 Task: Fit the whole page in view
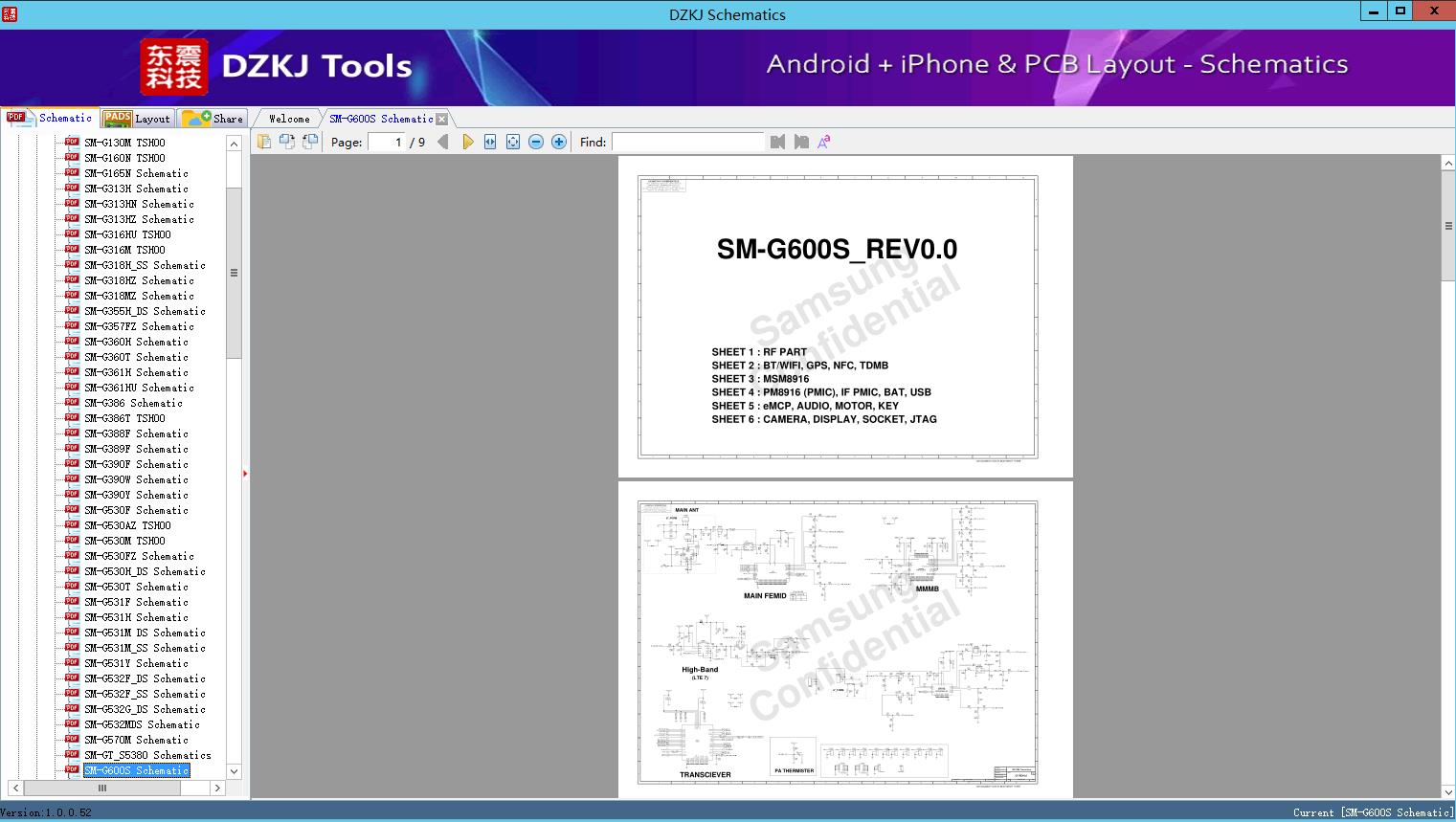(513, 142)
